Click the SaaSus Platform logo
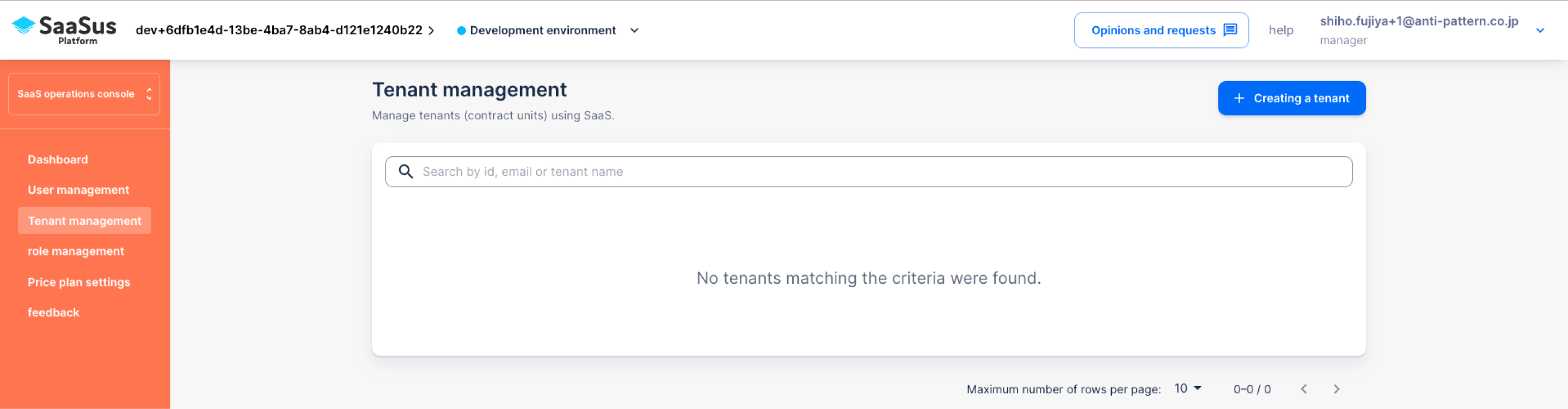This screenshot has width=1568, height=409. (x=64, y=30)
